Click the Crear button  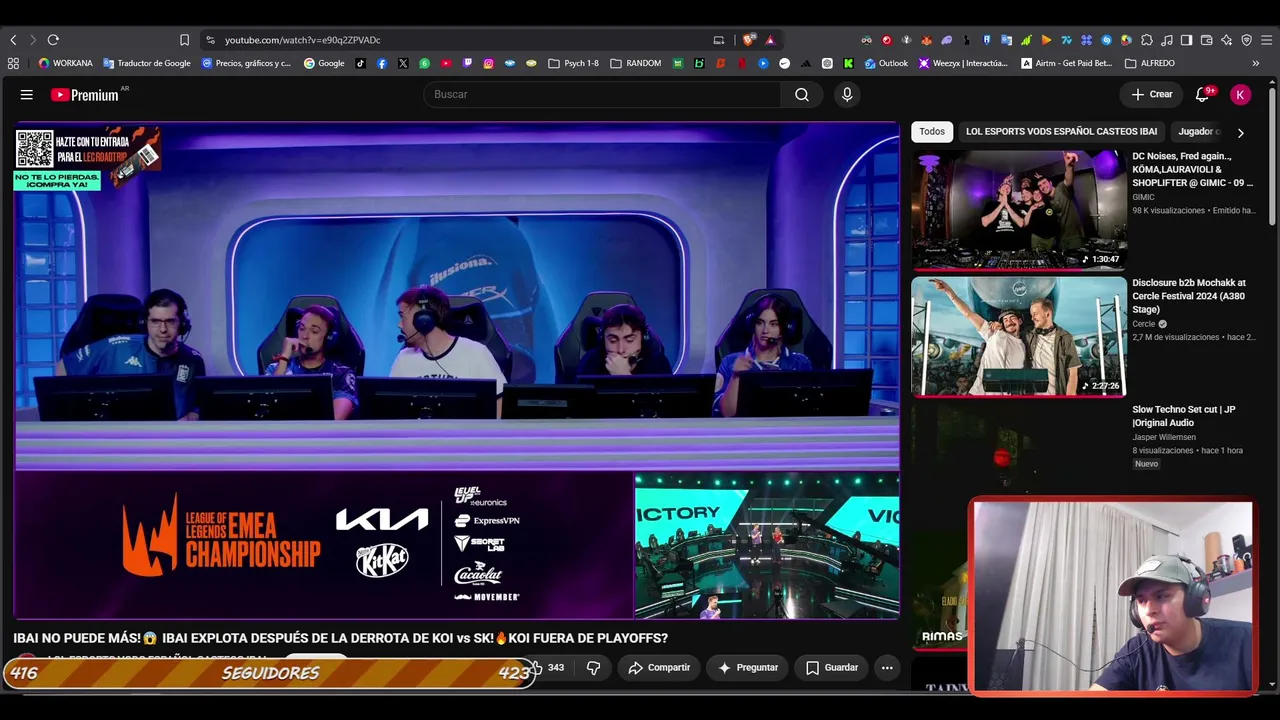point(1152,94)
